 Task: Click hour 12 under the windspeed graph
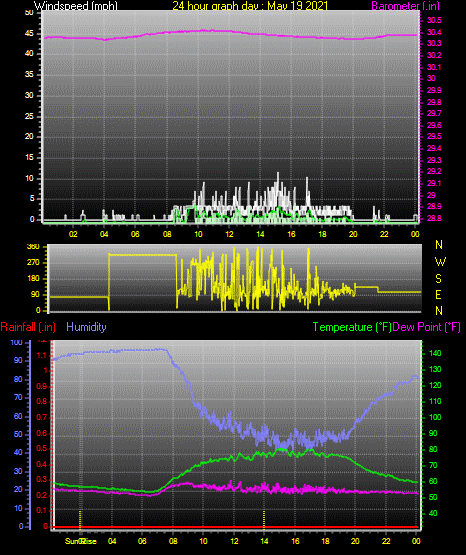pos(229,234)
